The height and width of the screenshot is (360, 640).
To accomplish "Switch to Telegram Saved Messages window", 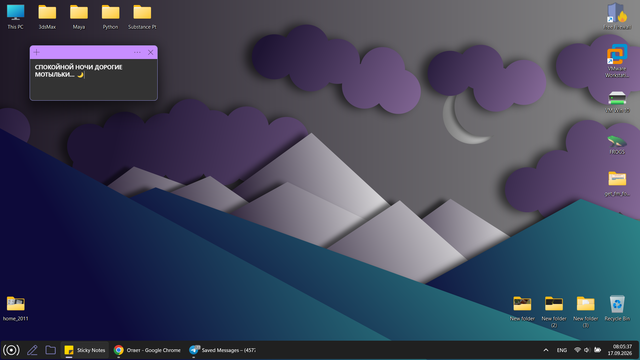I will coord(222,350).
